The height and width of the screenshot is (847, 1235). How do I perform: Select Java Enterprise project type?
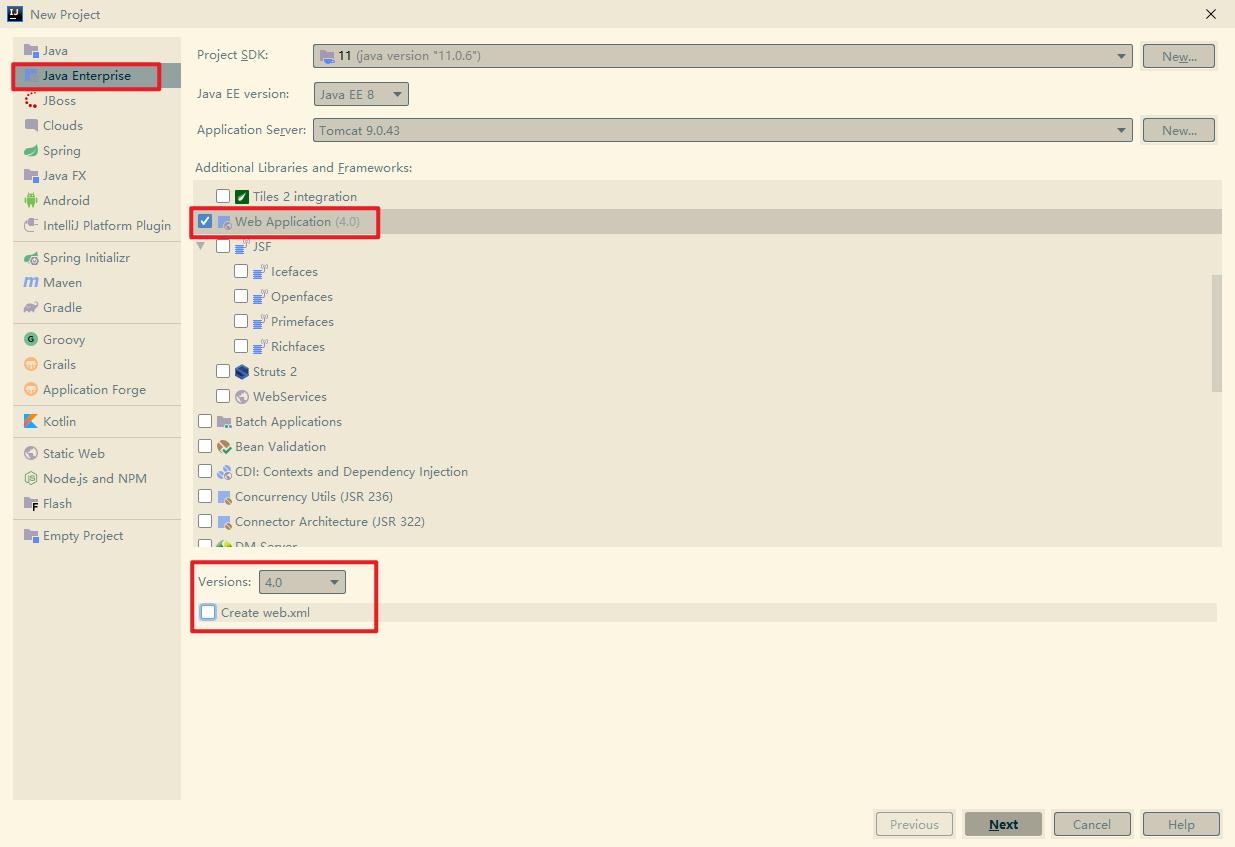pos(97,75)
